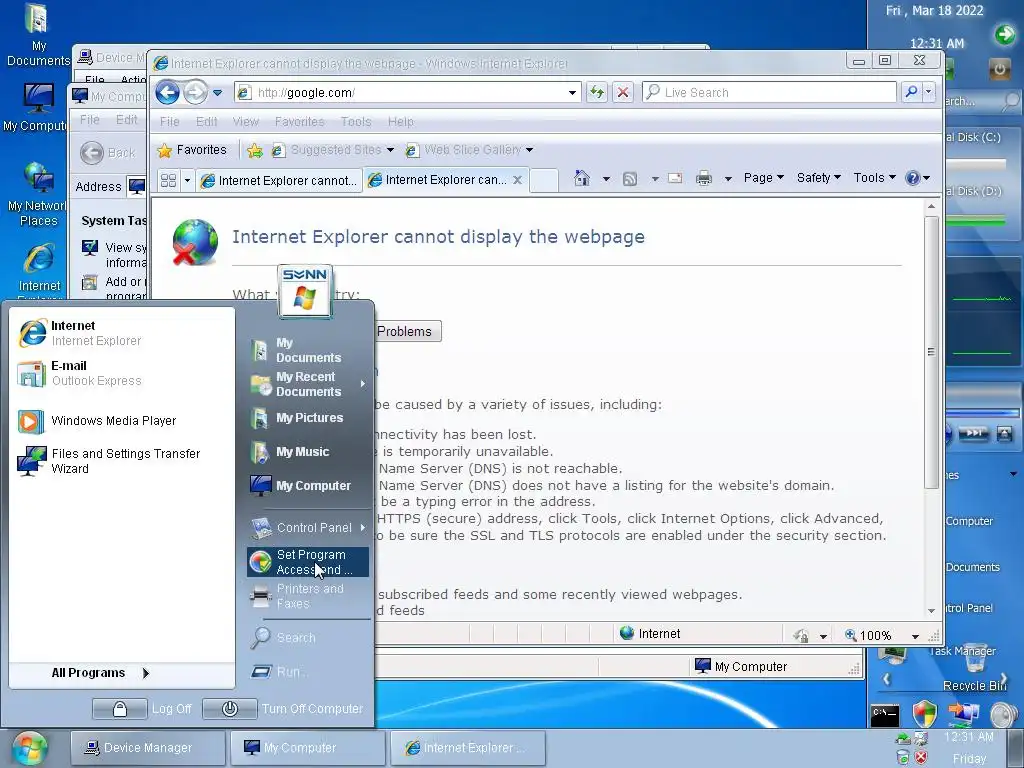Open Control Panel in Start menu

coord(308,528)
